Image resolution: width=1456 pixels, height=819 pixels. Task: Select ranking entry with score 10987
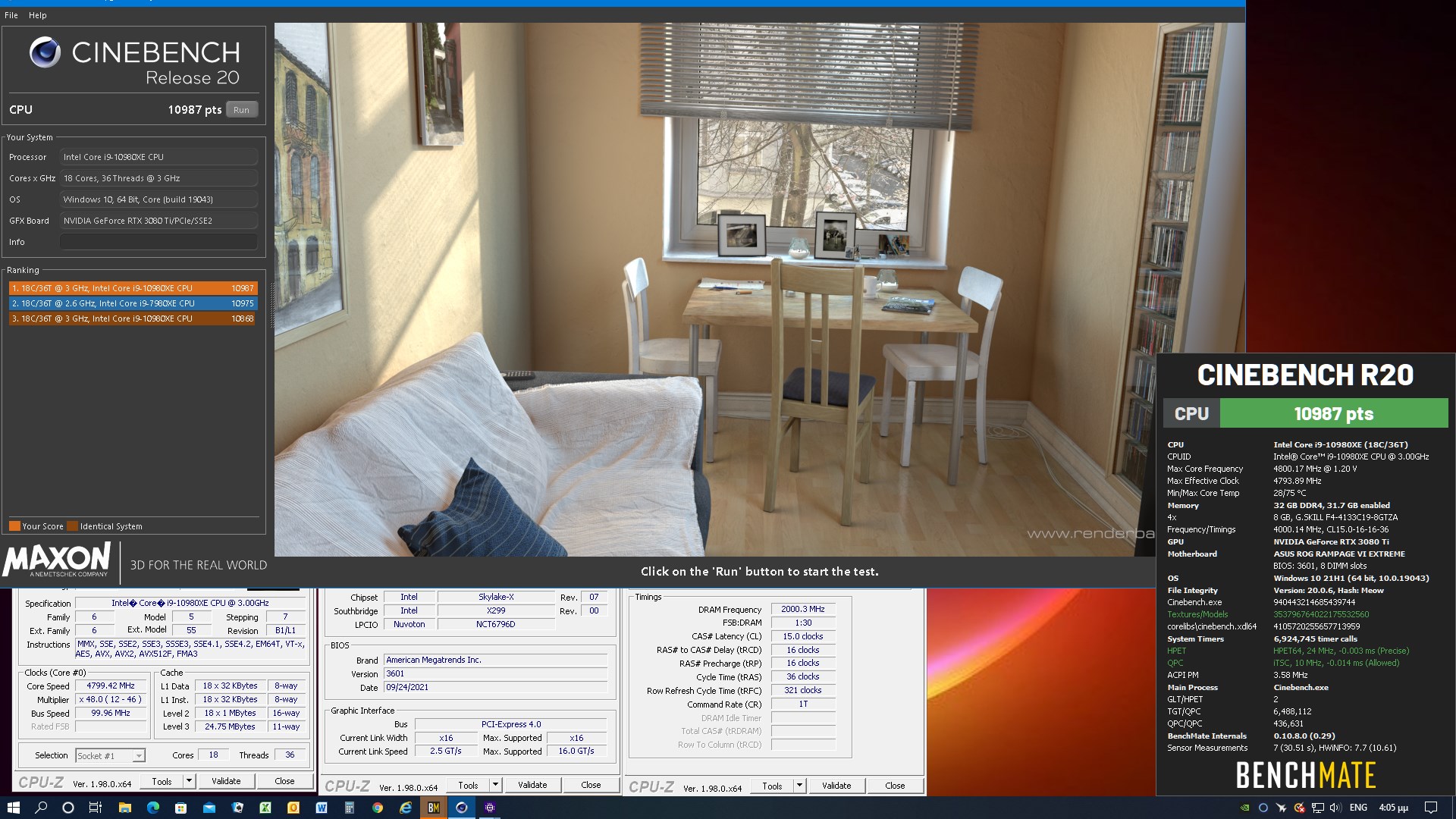coord(133,288)
